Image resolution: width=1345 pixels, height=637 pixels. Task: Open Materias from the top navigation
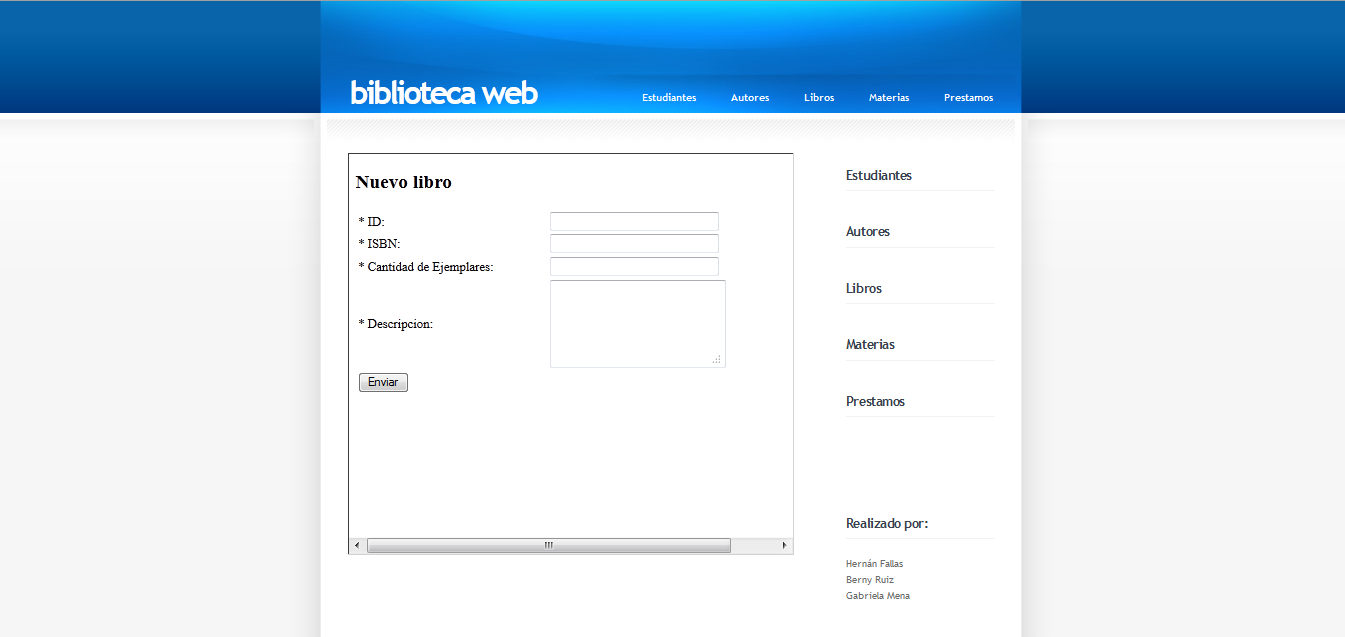point(888,97)
